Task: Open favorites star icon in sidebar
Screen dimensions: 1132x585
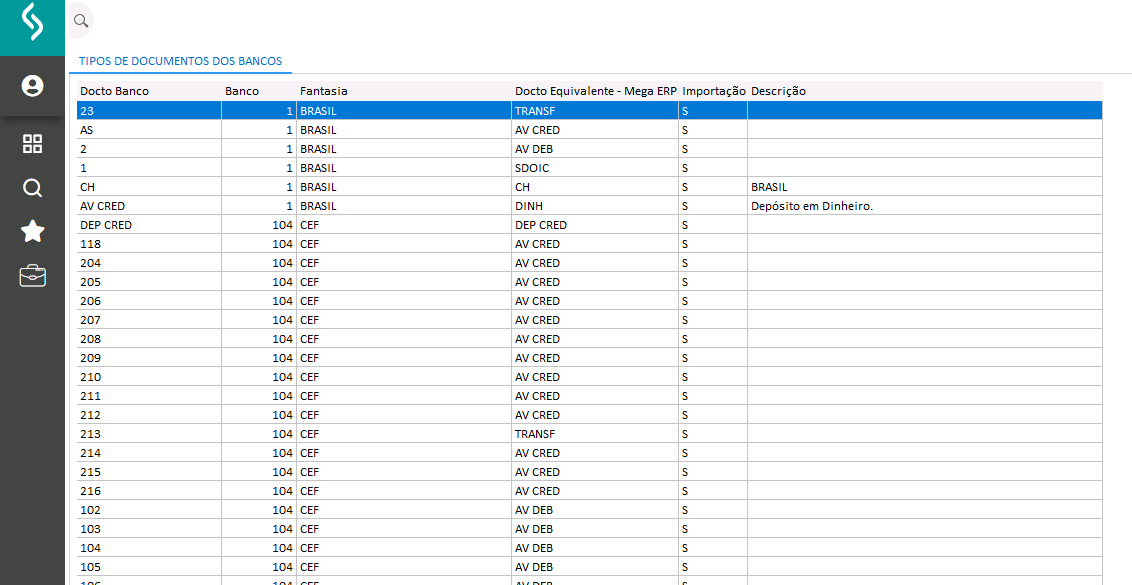Action: [32, 231]
